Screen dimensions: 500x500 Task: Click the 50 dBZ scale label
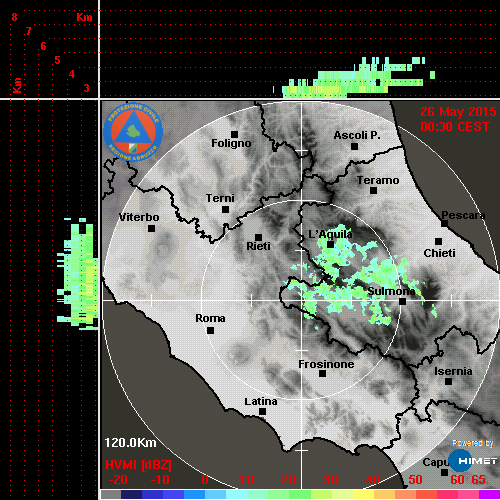(415, 480)
